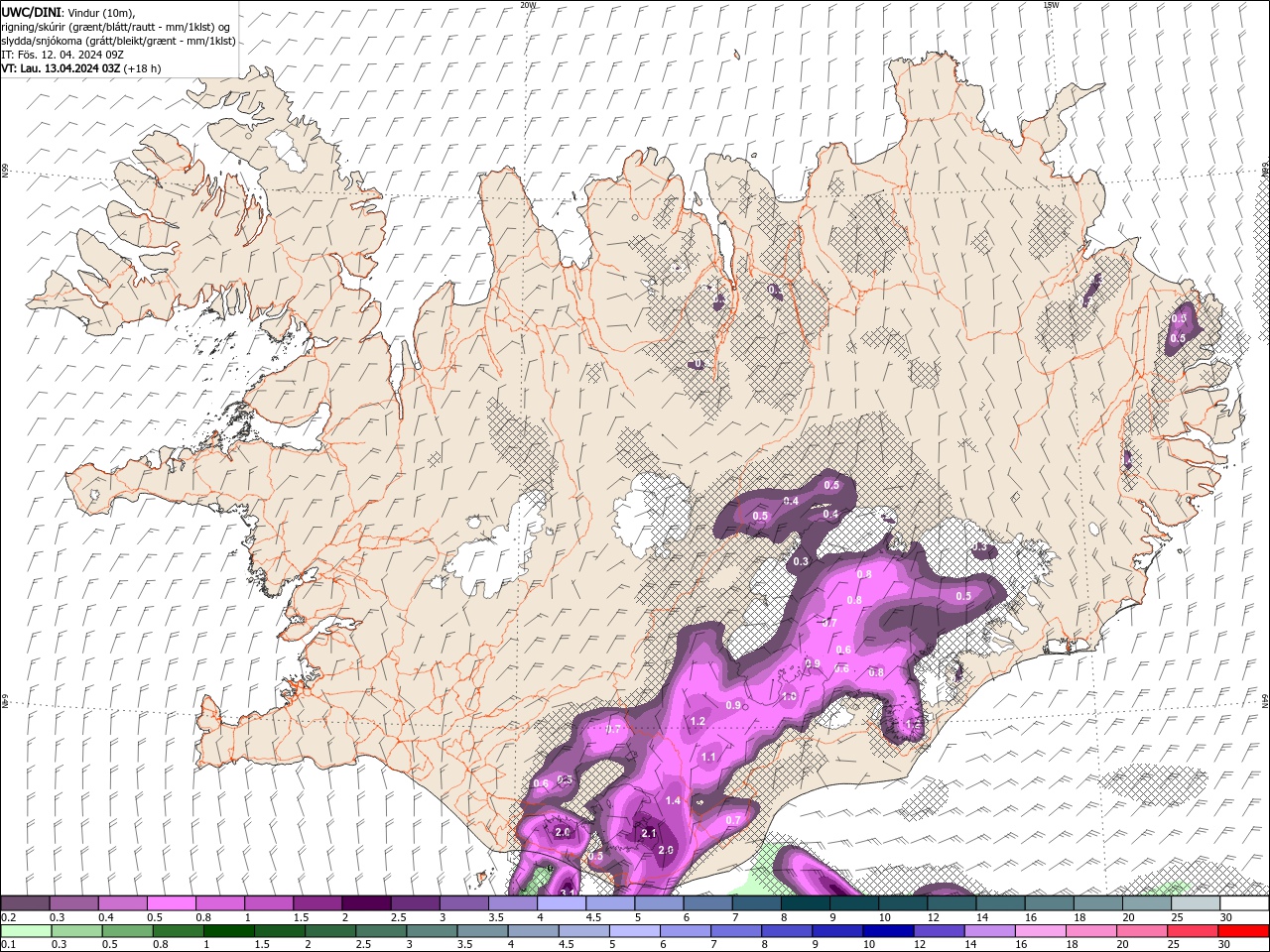Screen dimensions: 1270x952
Task: Click the 'IT: Fös. 12. 04. 2024 09Z' line
Action: [63, 55]
